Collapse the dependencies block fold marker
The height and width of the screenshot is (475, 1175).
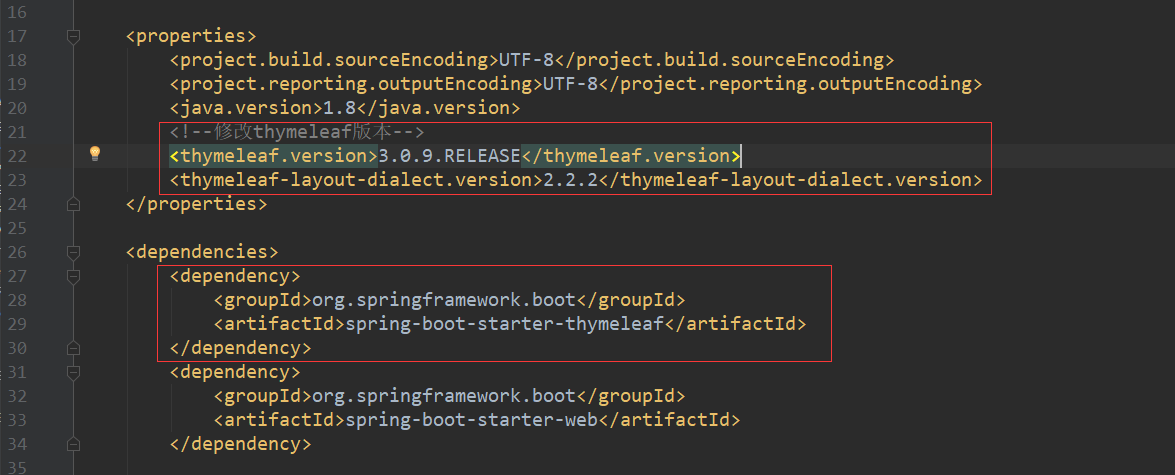(x=72, y=252)
